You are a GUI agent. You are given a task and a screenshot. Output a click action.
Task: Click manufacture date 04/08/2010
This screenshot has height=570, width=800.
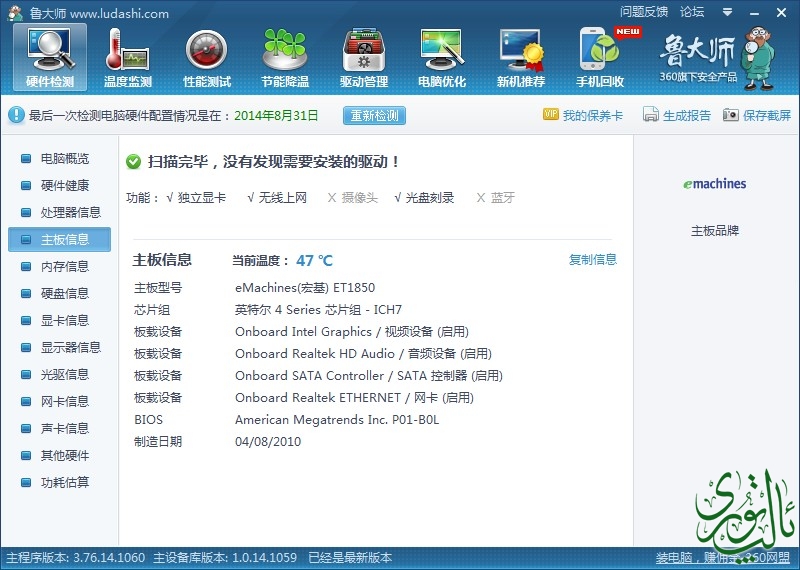(268, 441)
